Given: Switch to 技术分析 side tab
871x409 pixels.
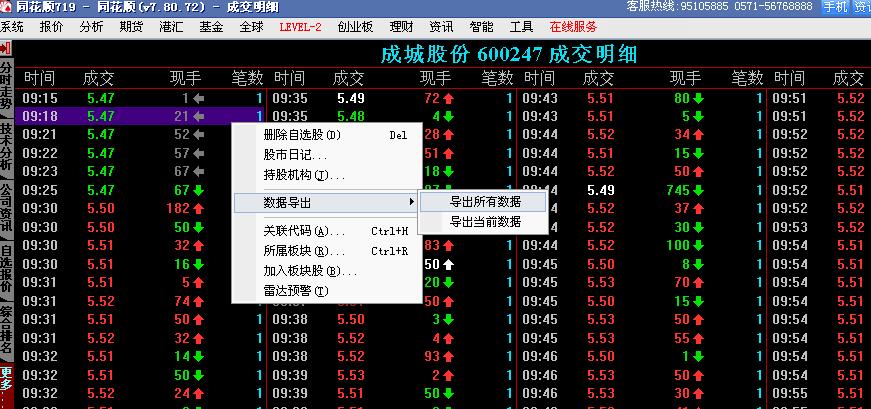Looking at the screenshot, I should pos(6,147).
